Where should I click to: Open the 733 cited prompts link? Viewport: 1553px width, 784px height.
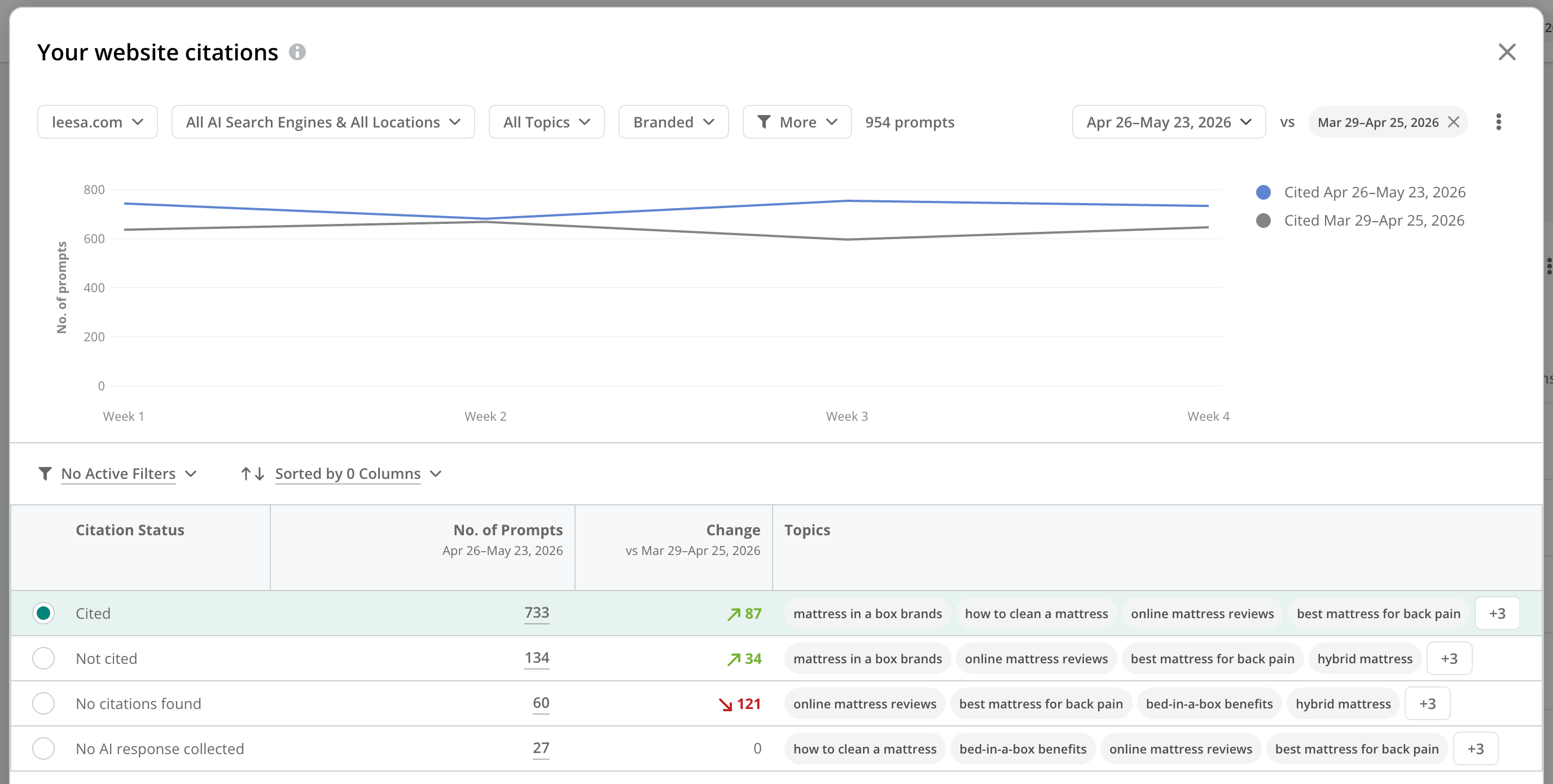pos(537,613)
